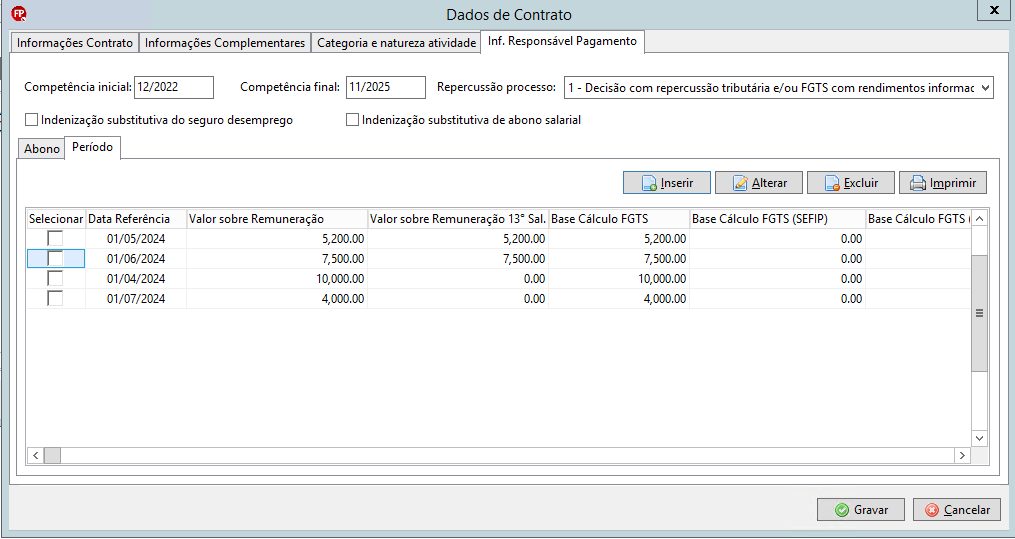Tick the checkbox for row 01/04/2024
This screenshot has width=1015, height=539.
(55, 279)
